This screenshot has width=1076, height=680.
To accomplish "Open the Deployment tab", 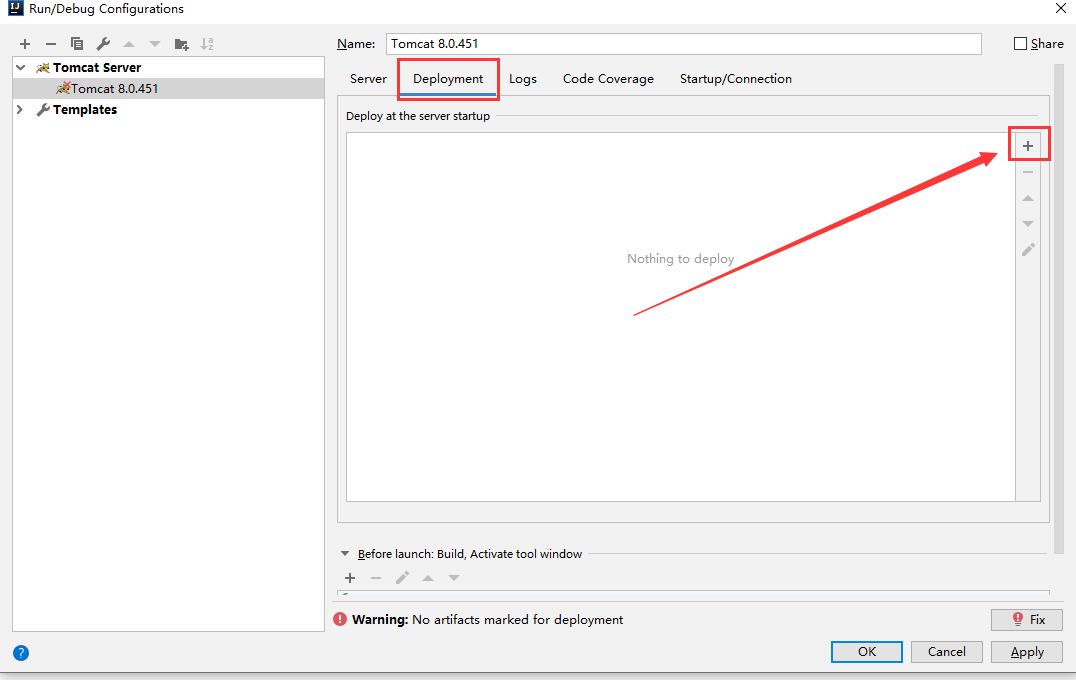I will [x=448, y=79].
